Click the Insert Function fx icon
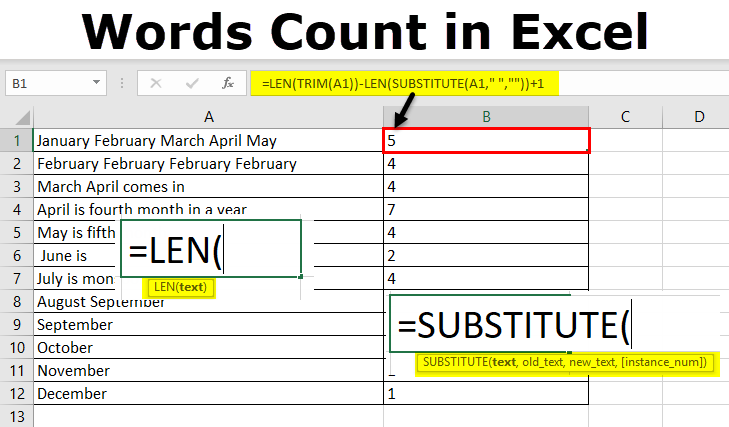The height and width of the screenshot is (427, 729). click(228, 83)
